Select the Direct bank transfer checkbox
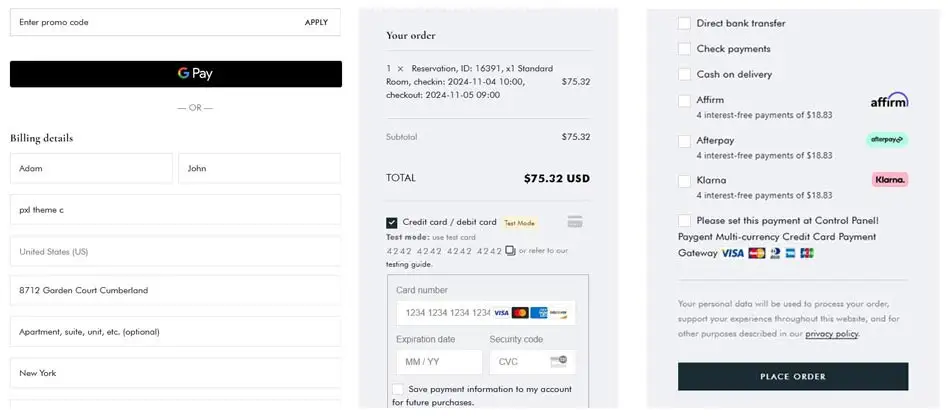The width and height of the screenshot is (950, 416). click(684, 23)
